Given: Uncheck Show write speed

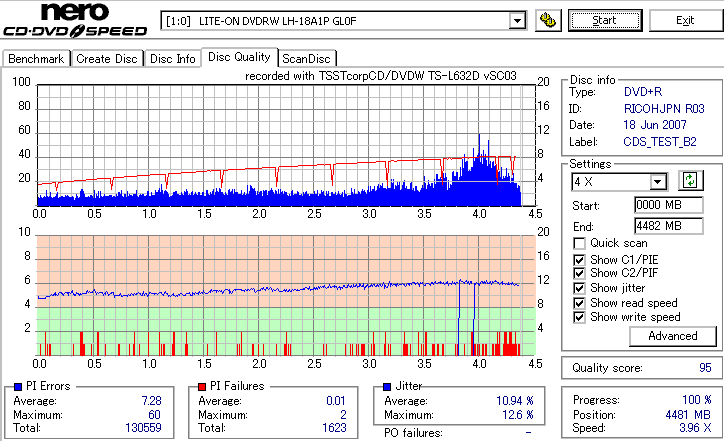Looking at the screenshot, I should click(579, 317).
